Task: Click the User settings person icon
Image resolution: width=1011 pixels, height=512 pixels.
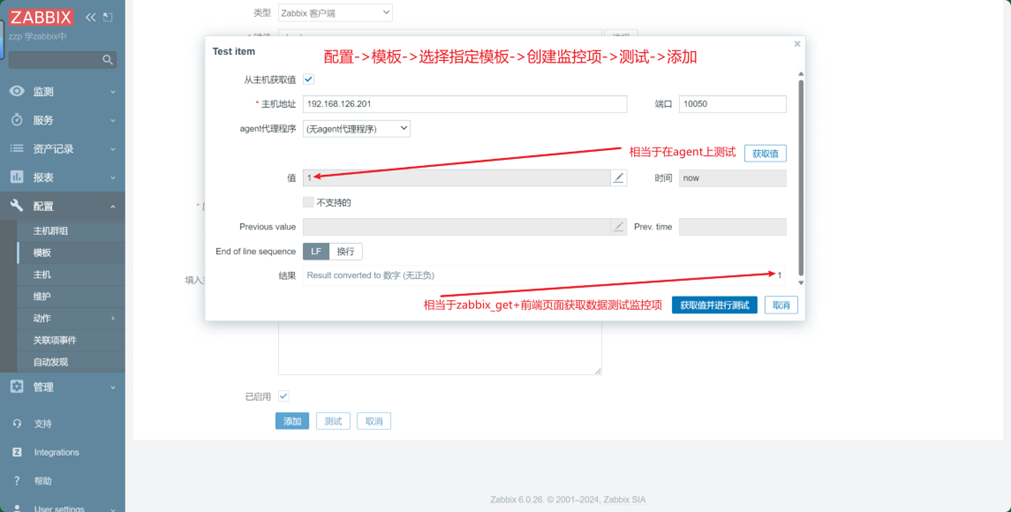Action: click(x=17, y=509)
